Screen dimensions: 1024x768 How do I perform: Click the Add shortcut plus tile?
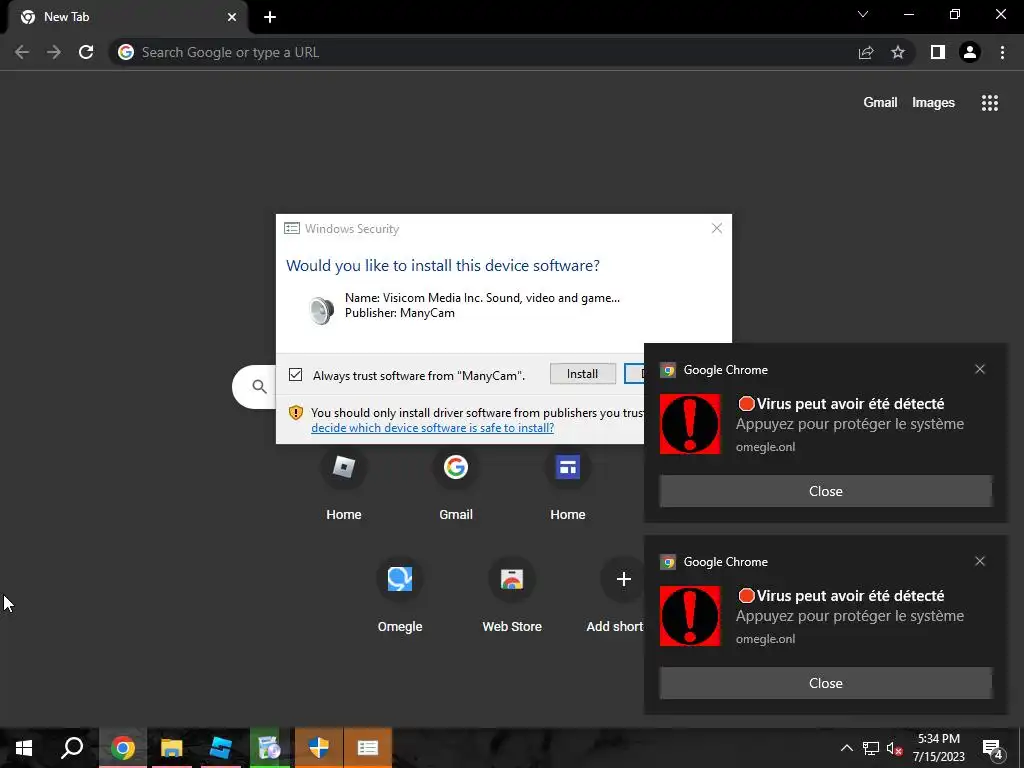click(623, 579)
